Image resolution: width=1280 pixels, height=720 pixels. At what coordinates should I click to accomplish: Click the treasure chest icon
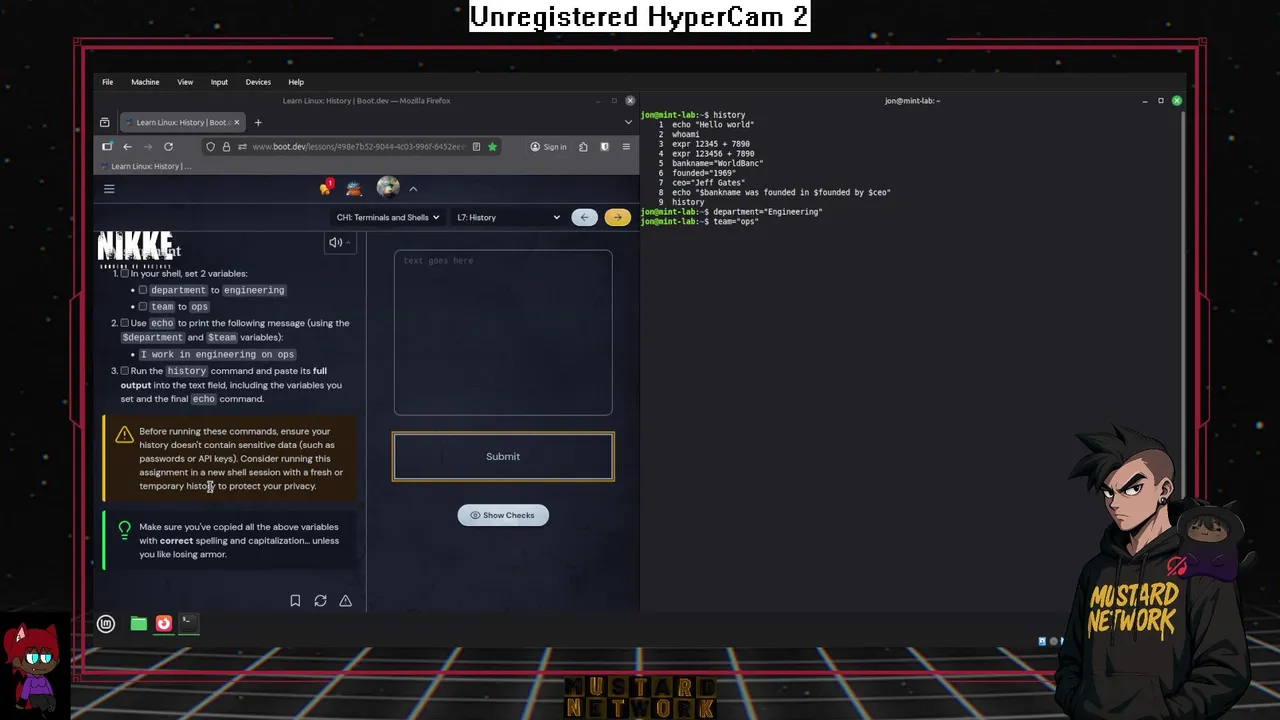(354, 188)
